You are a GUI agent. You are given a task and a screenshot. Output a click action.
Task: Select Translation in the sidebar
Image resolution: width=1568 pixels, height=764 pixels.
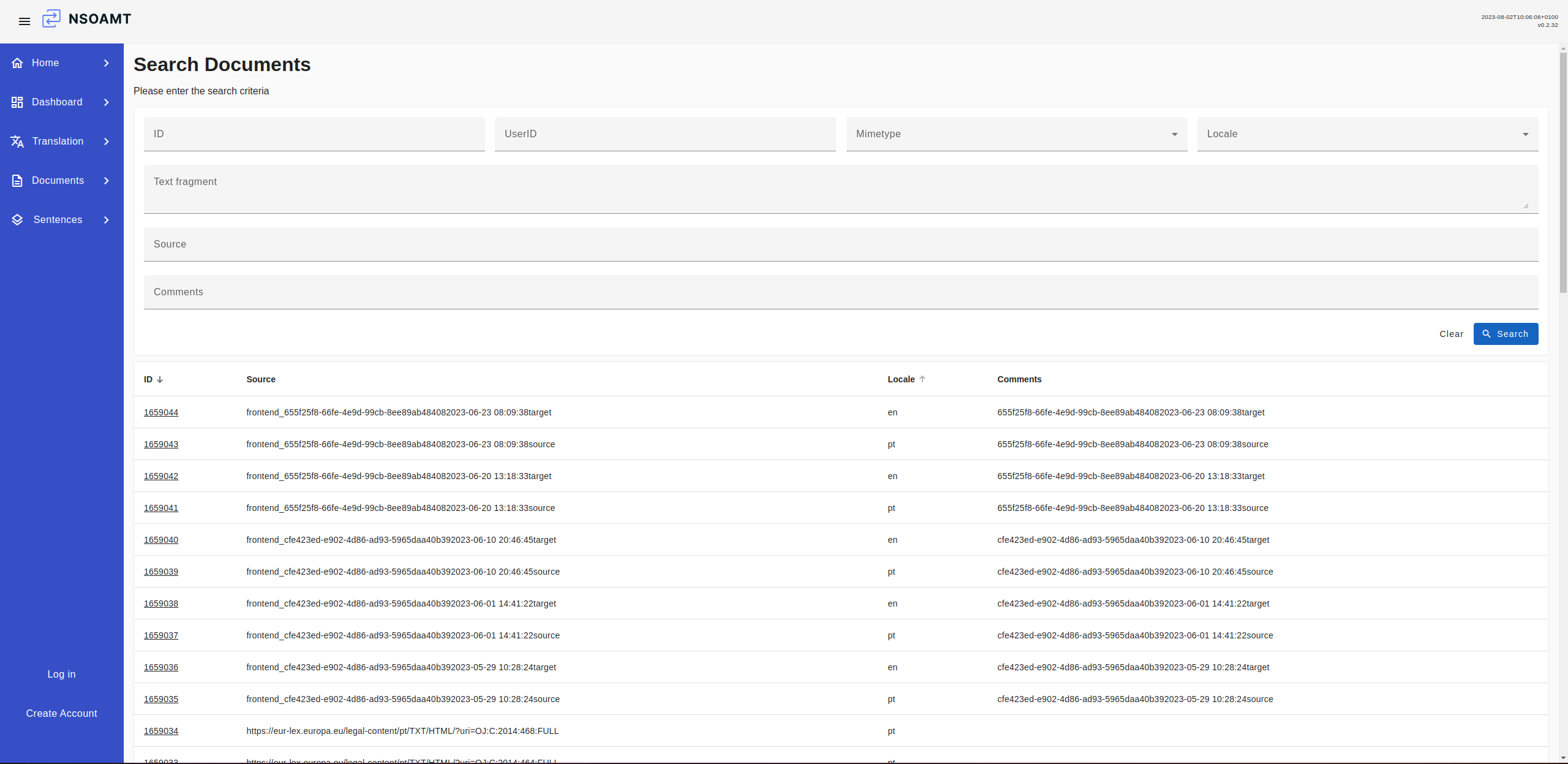click(62, 142)
